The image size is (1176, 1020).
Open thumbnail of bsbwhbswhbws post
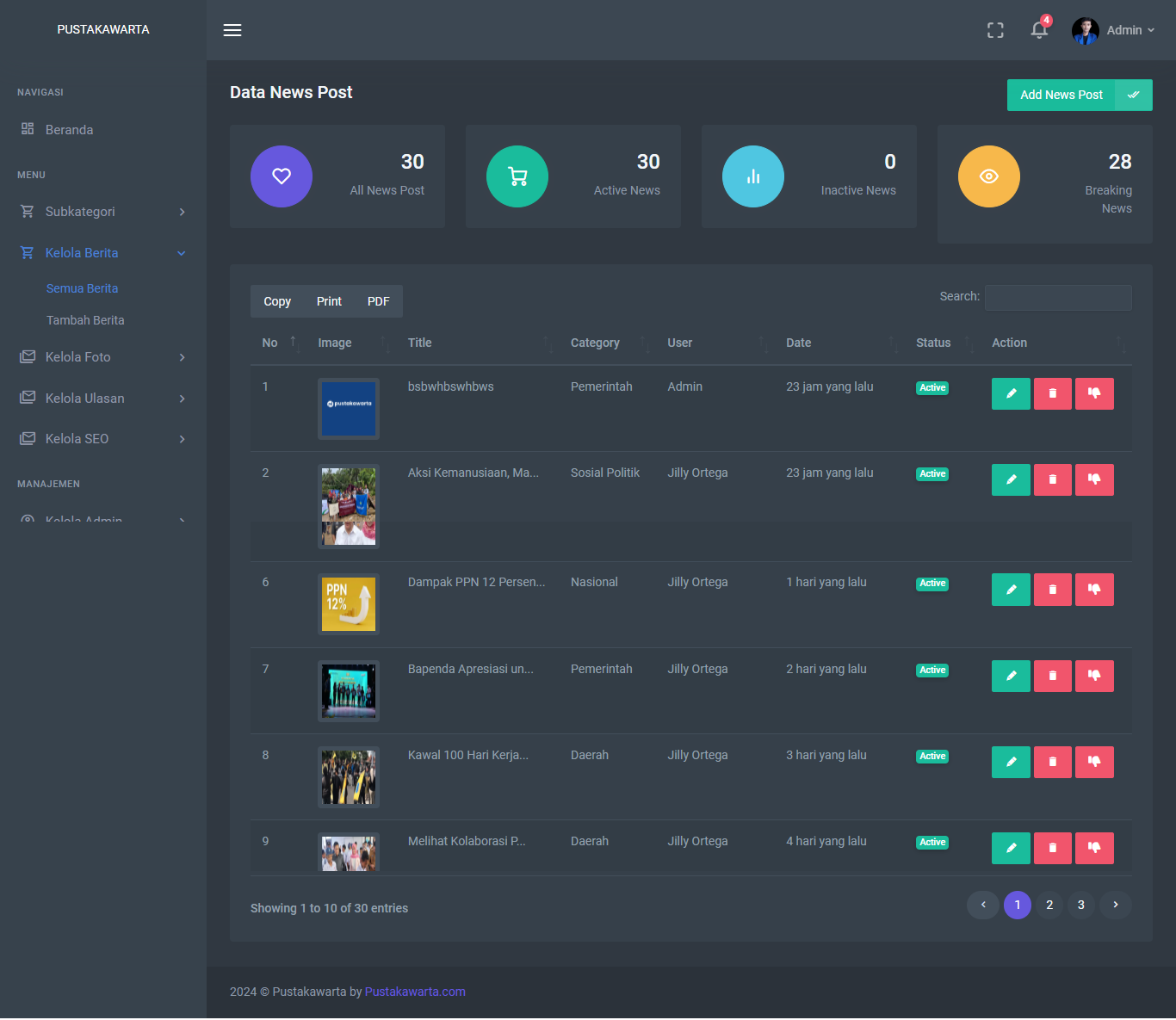coord(349,409)
